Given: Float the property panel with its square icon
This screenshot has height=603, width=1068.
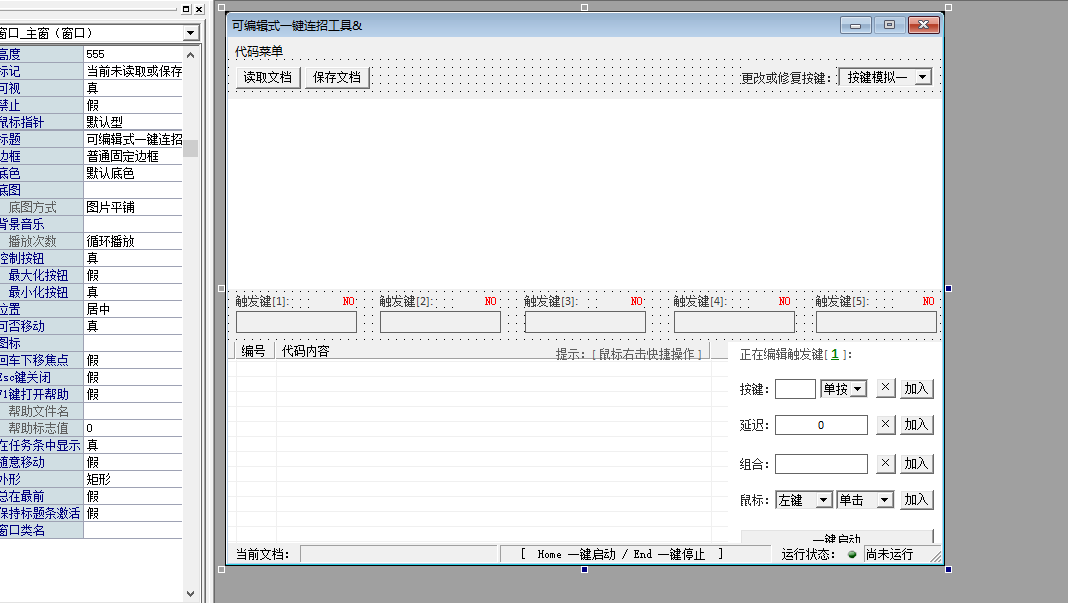Looking at the screenshot, I should point(186,9).
